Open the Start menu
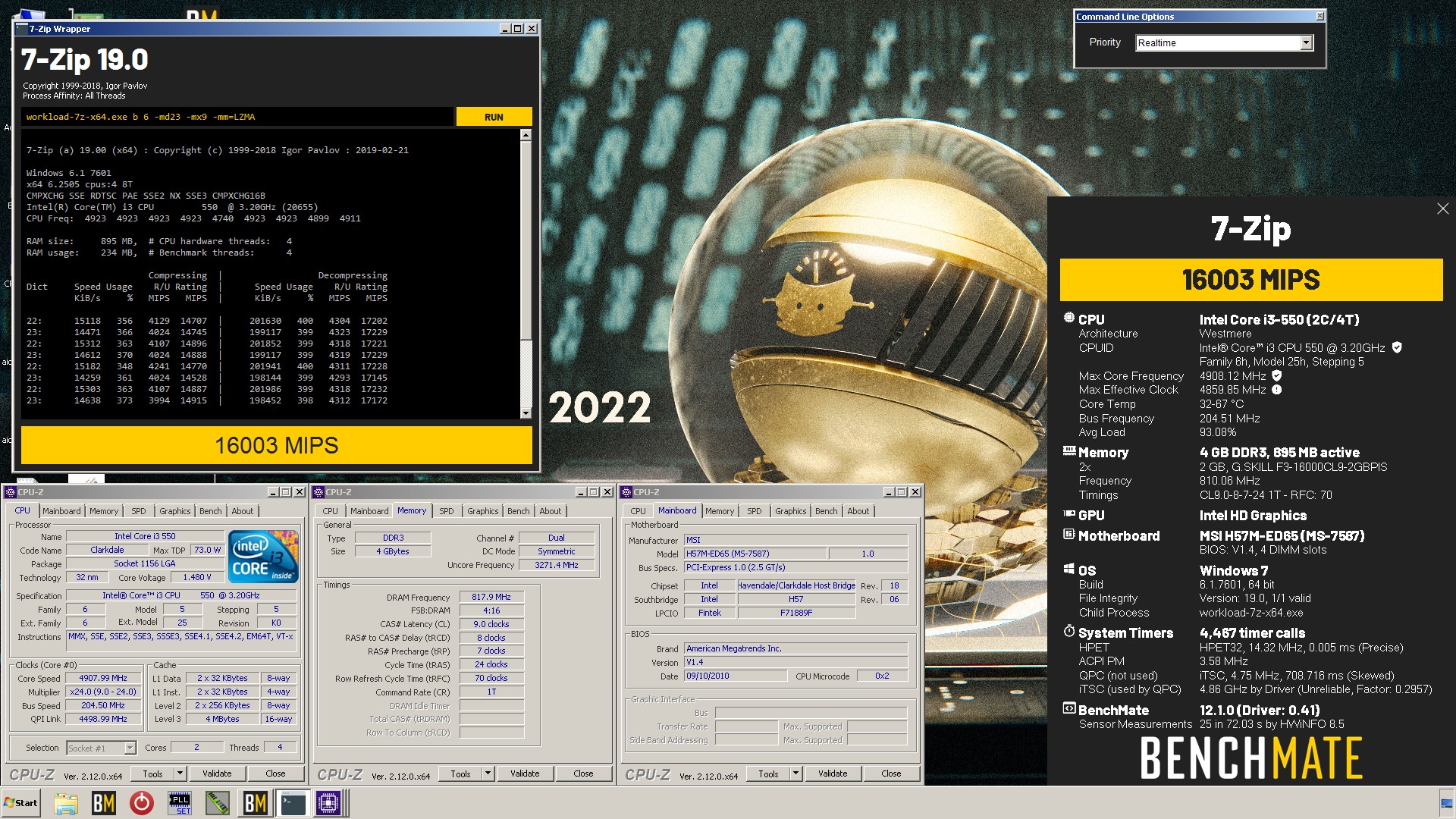This screenshot has width=1456, height=819. click(21, 803)
